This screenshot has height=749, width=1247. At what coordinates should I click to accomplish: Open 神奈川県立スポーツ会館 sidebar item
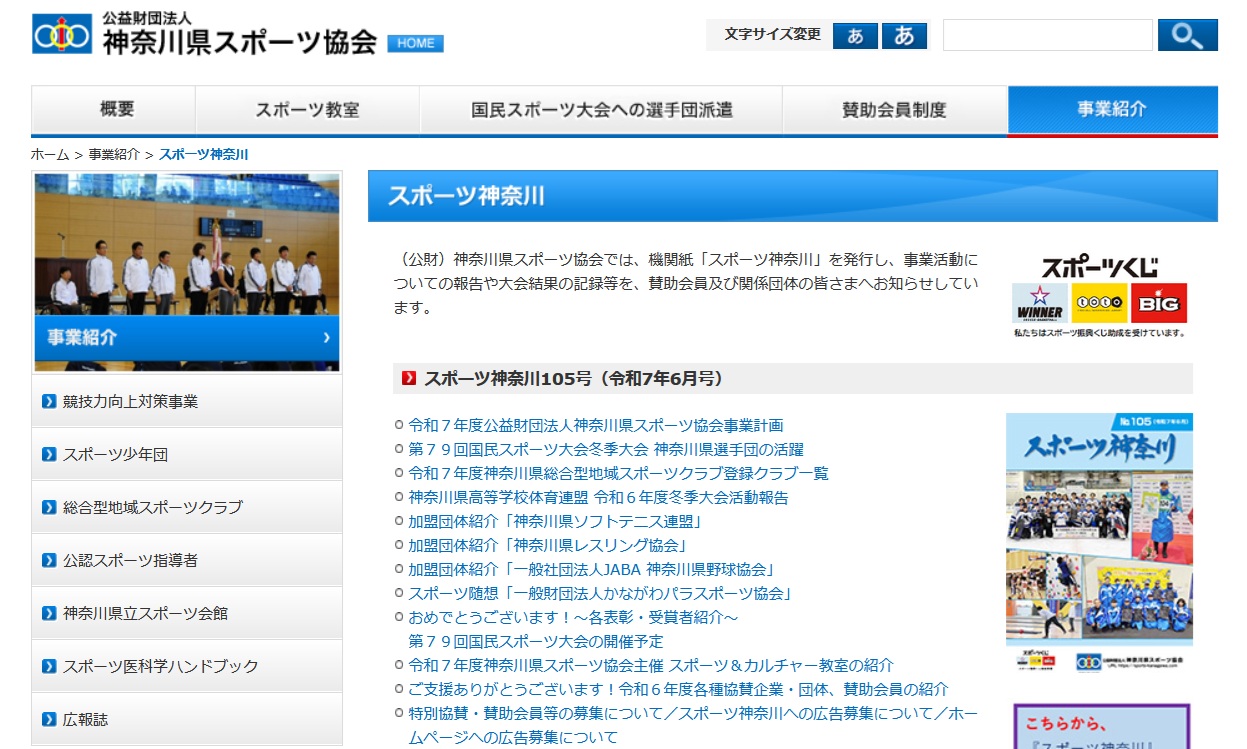[145, 613]
